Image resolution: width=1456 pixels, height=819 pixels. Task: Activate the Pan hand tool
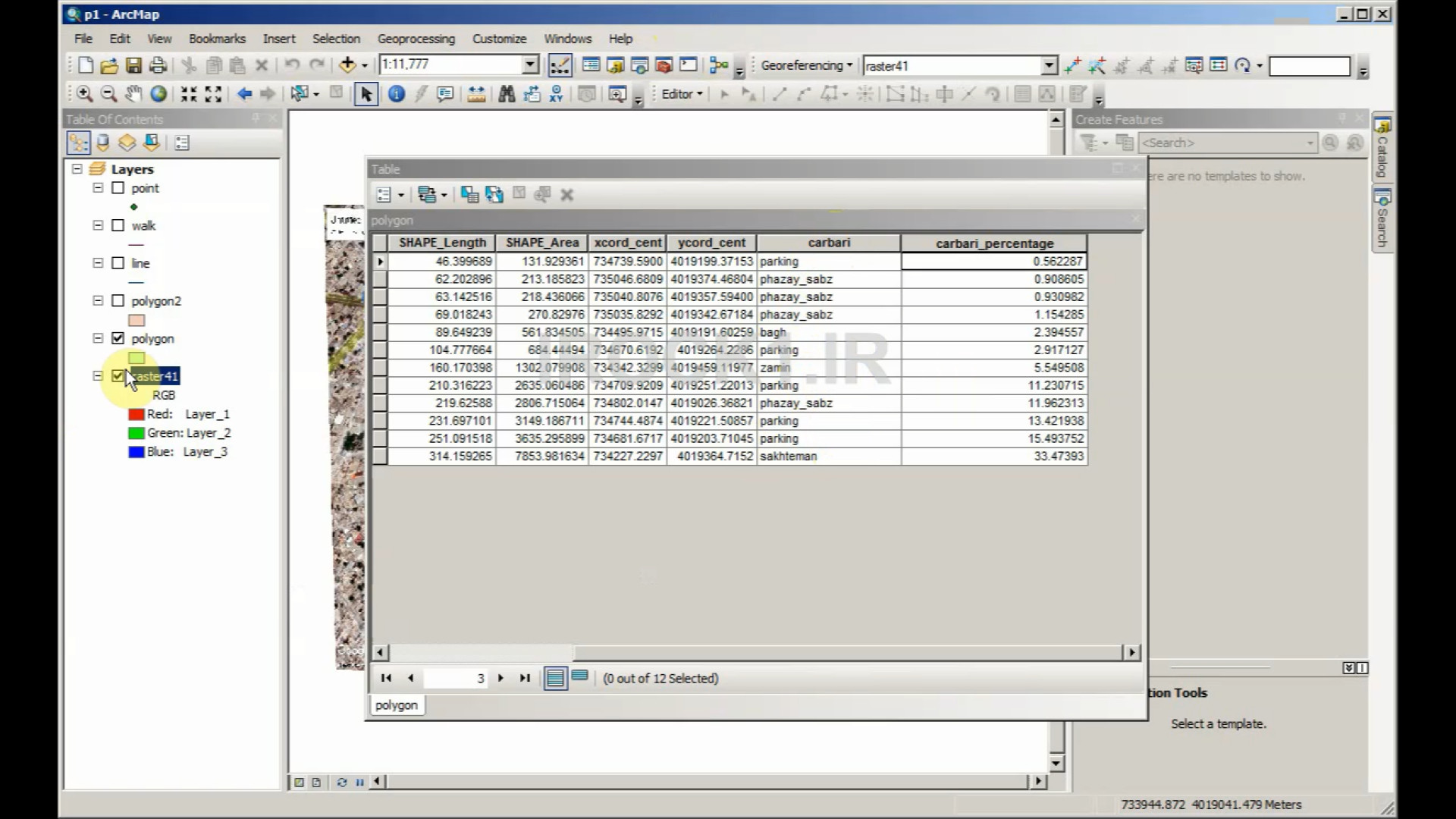133,94
